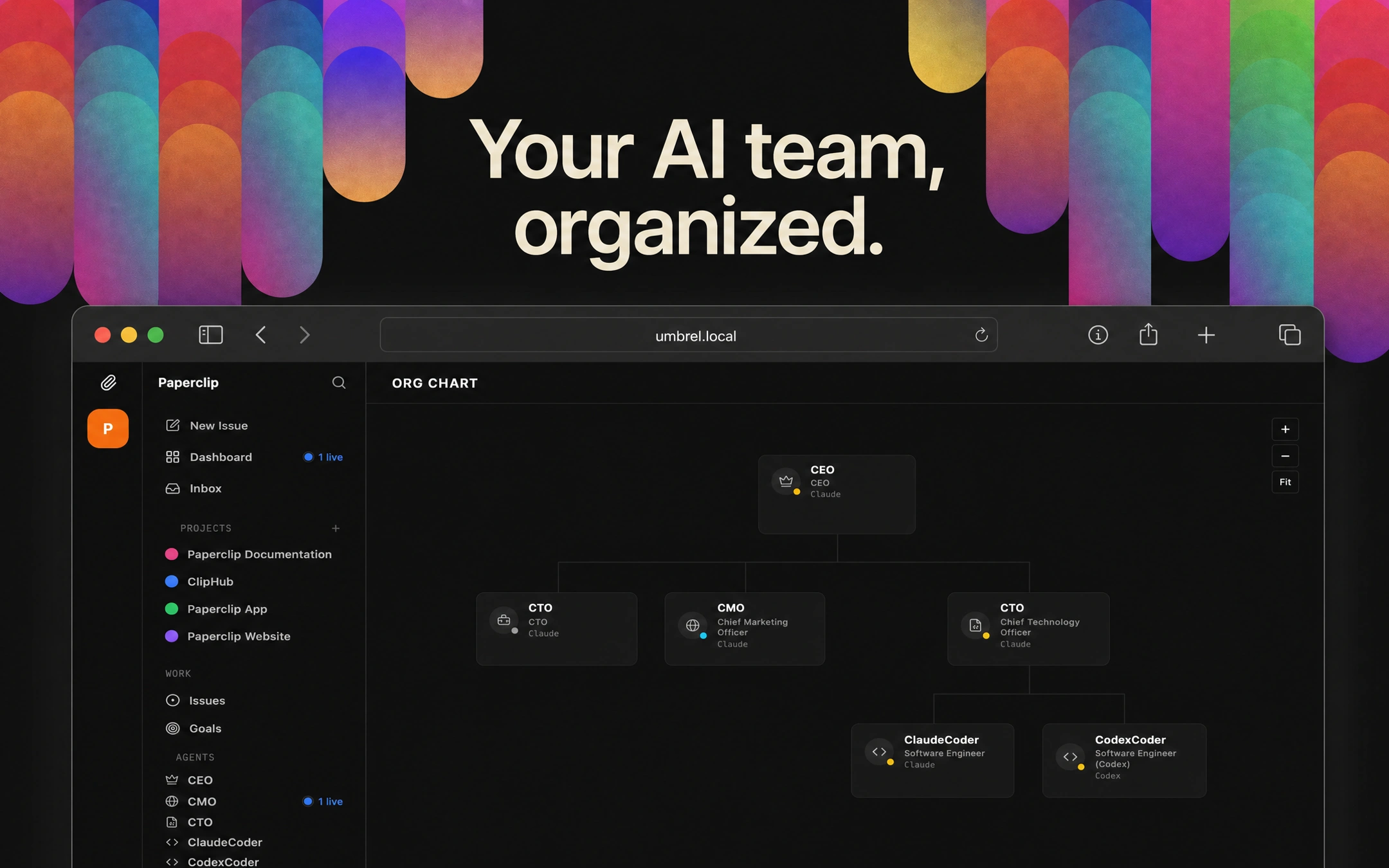Select the orange P workspace avatar
The image size is (1389, 868).
pos(108,428)
